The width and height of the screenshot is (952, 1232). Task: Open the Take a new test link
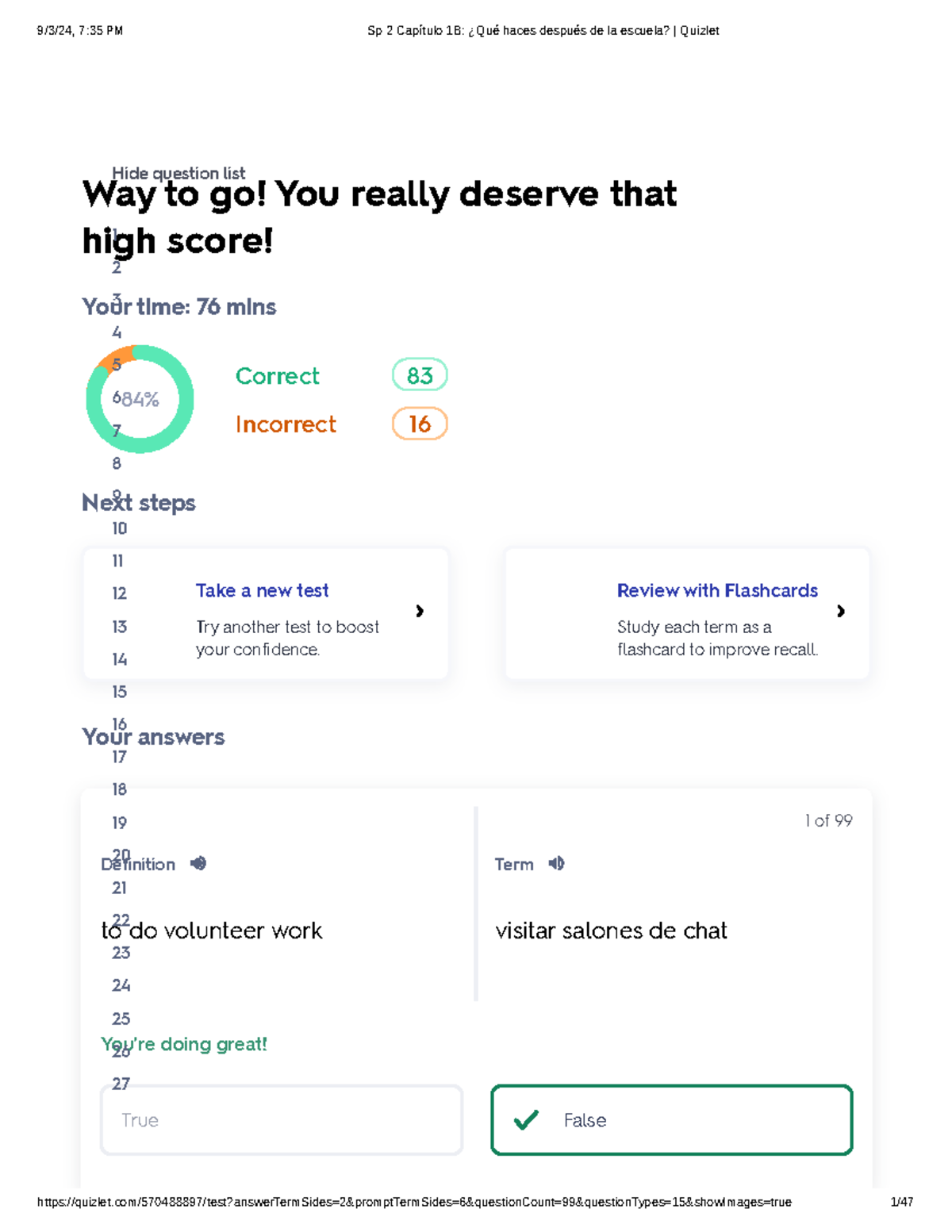point(262,590)
